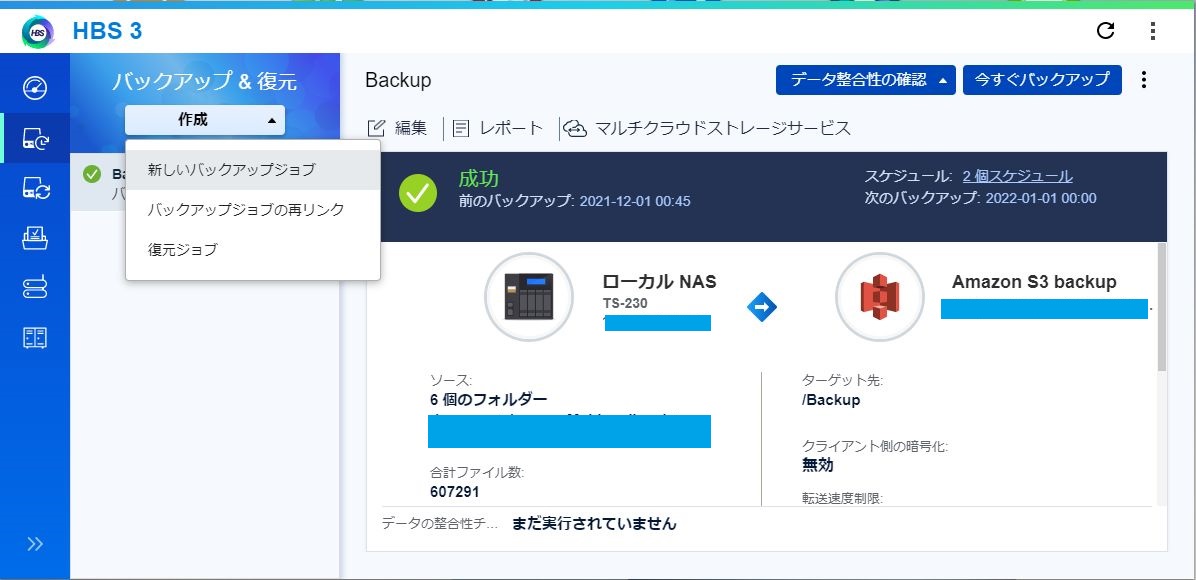1196x580 pixels.
Task: Open the Overview dashboard sidebar icon
Action: [35, 88]
